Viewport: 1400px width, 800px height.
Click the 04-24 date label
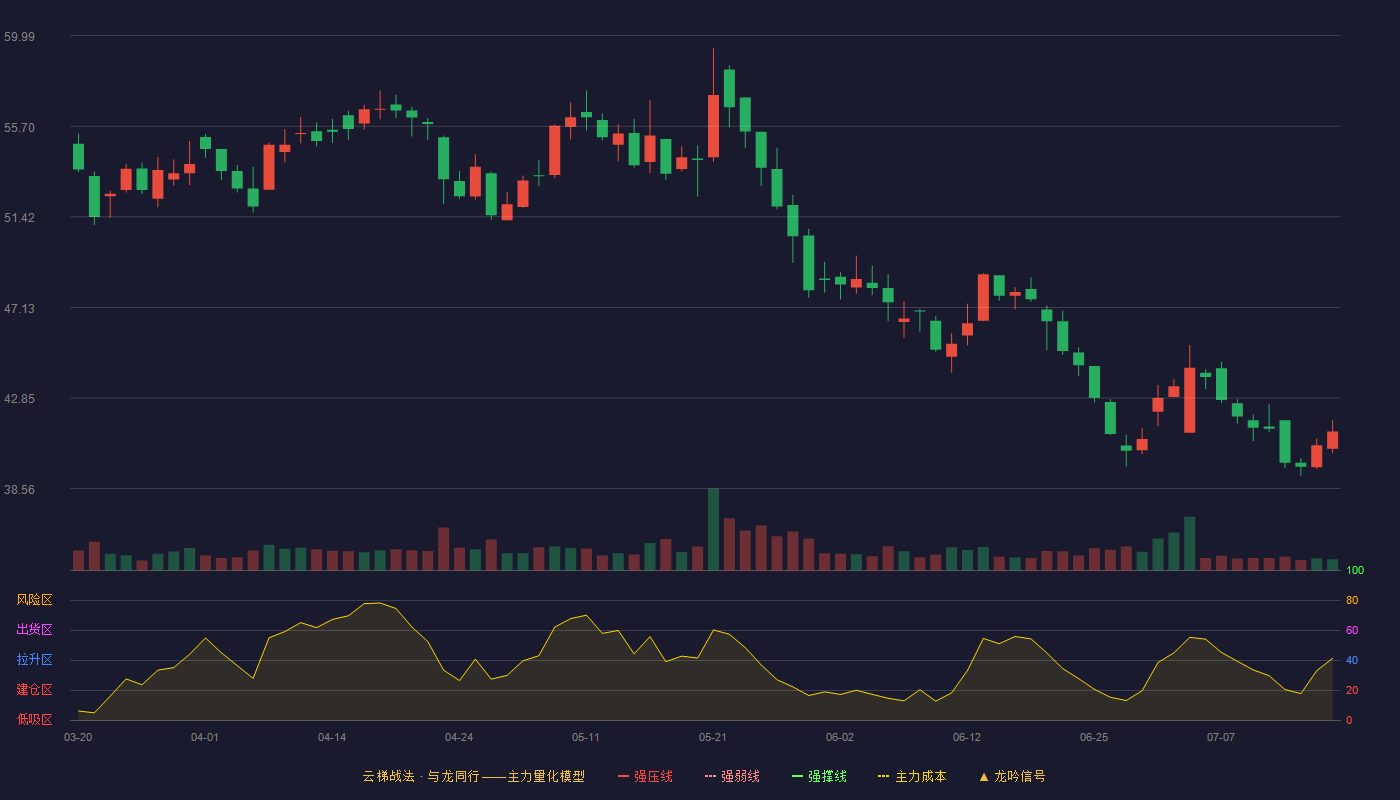459,737
